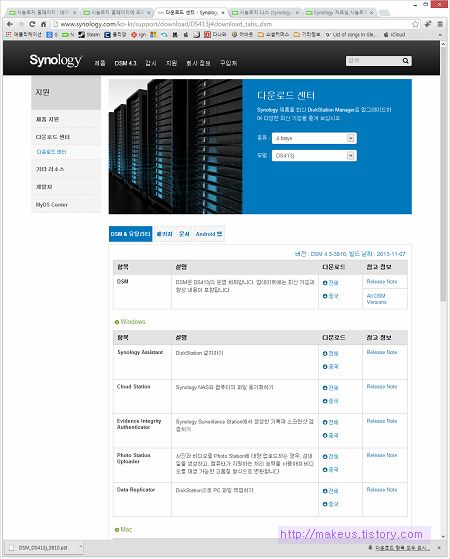Expand bookmarks bar overflow arrow
Screen dimensions: 450x559
tap(440, 35)
